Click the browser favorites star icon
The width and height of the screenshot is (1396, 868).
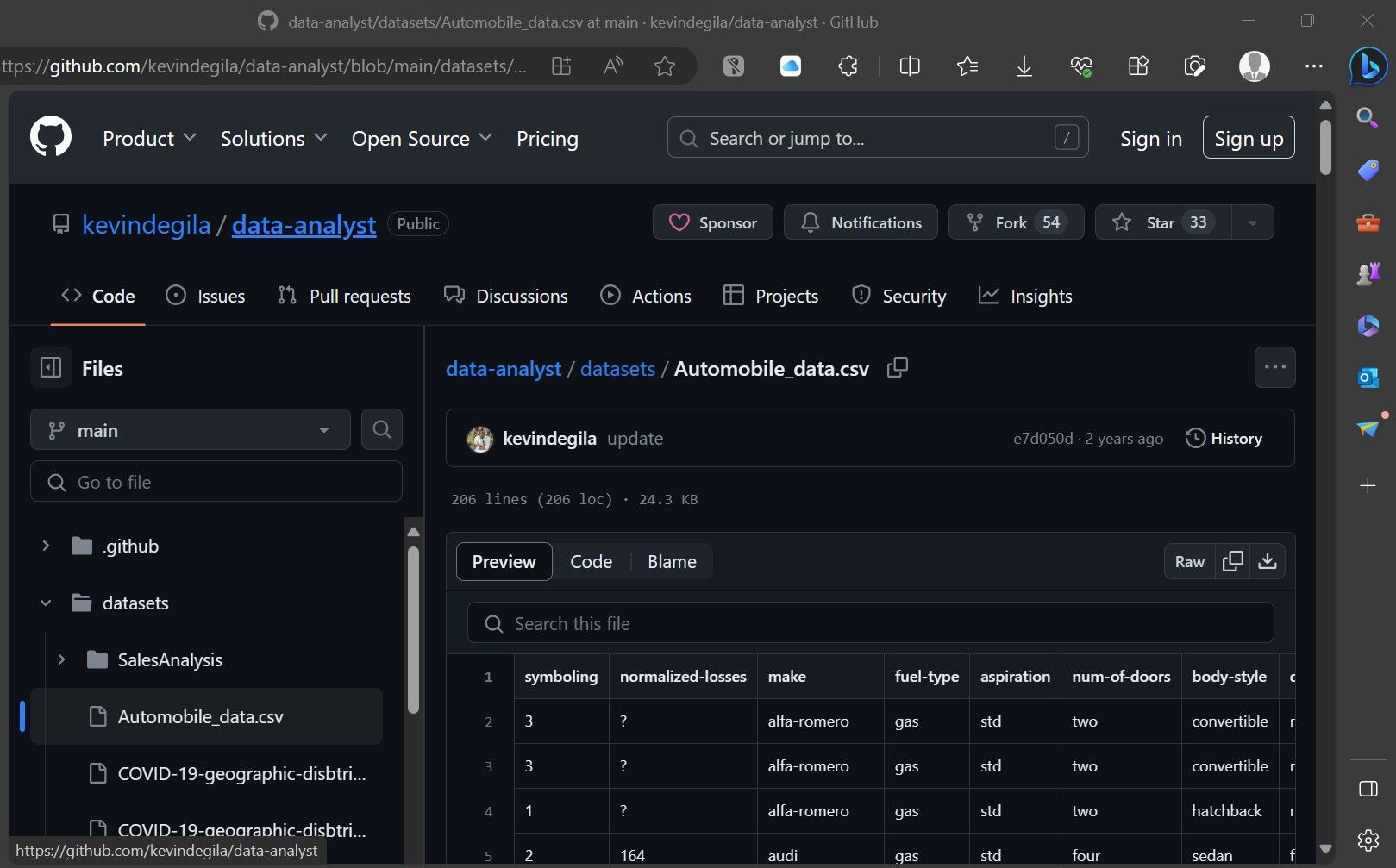click(665, 66)
